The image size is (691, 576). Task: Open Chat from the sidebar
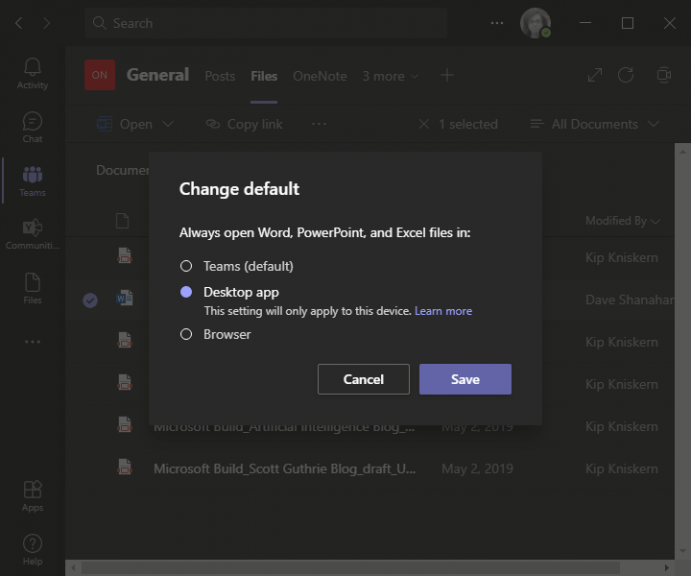(x=32, y=127)
